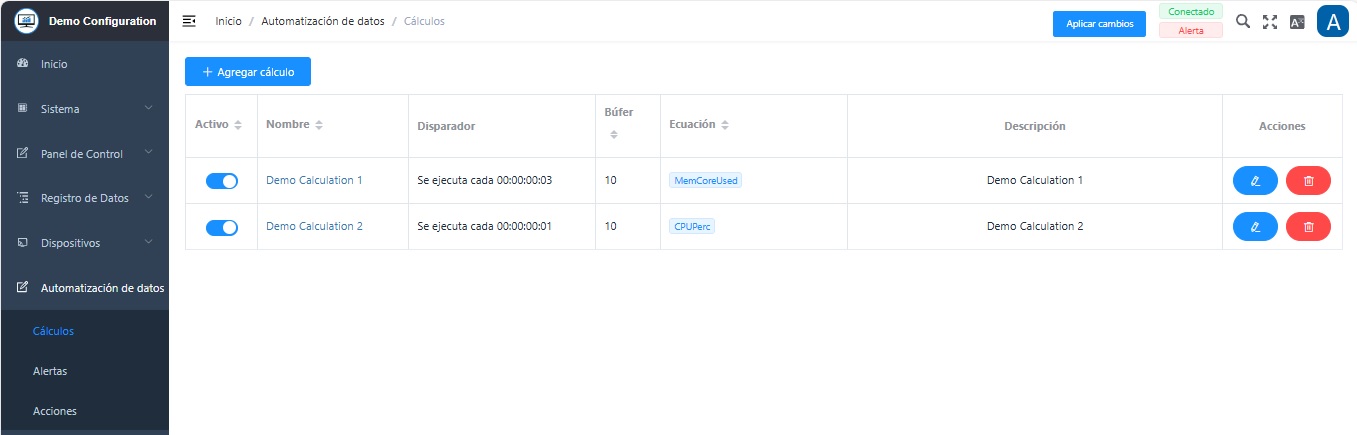Screen dimensions: 1357x435
Task: Click the Agregar cálculo button
Action: pyautogui.click(x=248, y=72)
